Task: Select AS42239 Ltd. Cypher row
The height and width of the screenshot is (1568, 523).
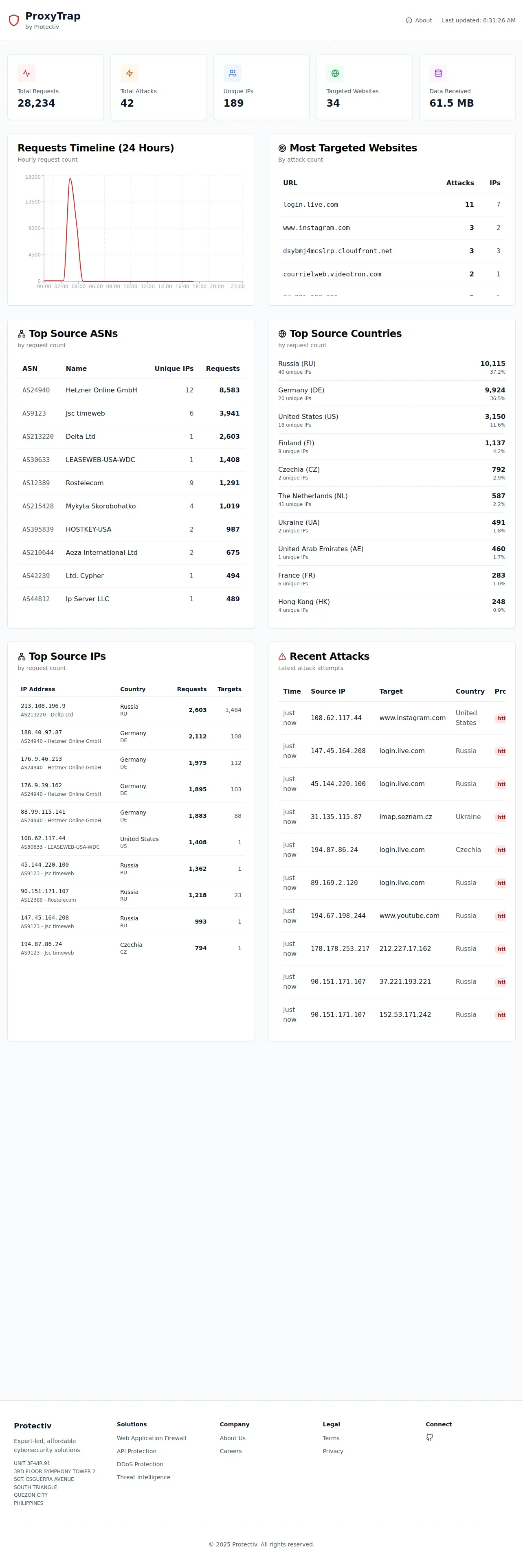Action: tap(131, 575)
